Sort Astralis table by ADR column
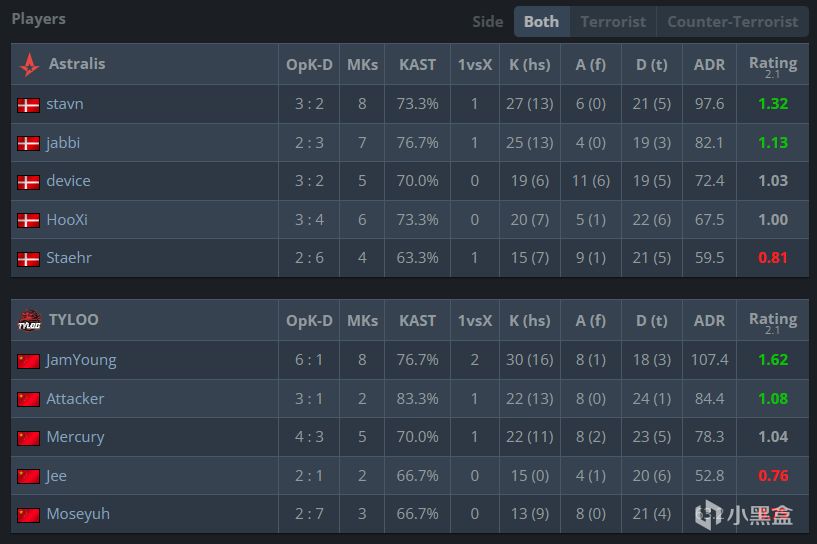 click(x=709, y=64)
